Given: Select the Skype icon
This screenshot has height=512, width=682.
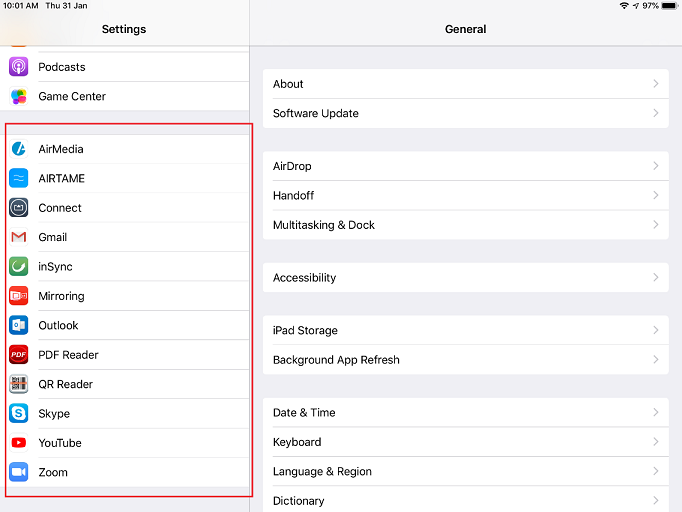Looking at the screenshot, I should point(18,413).
